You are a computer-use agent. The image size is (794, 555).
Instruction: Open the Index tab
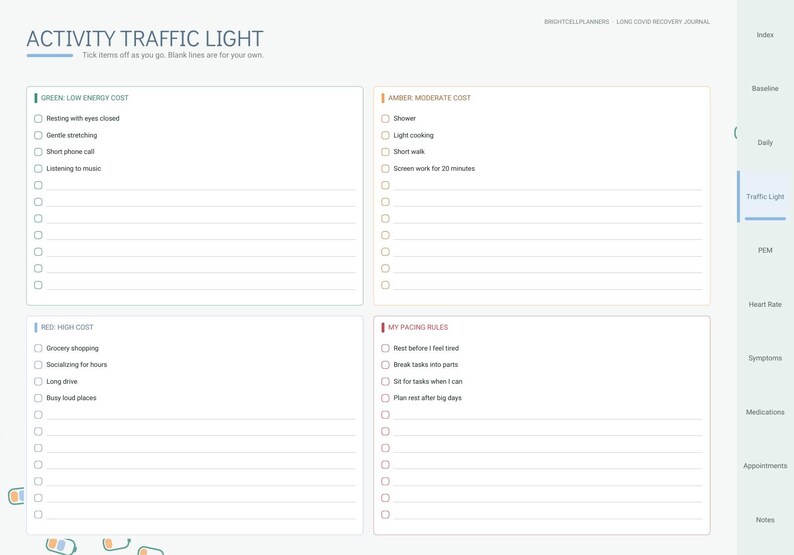pos(765,35)
